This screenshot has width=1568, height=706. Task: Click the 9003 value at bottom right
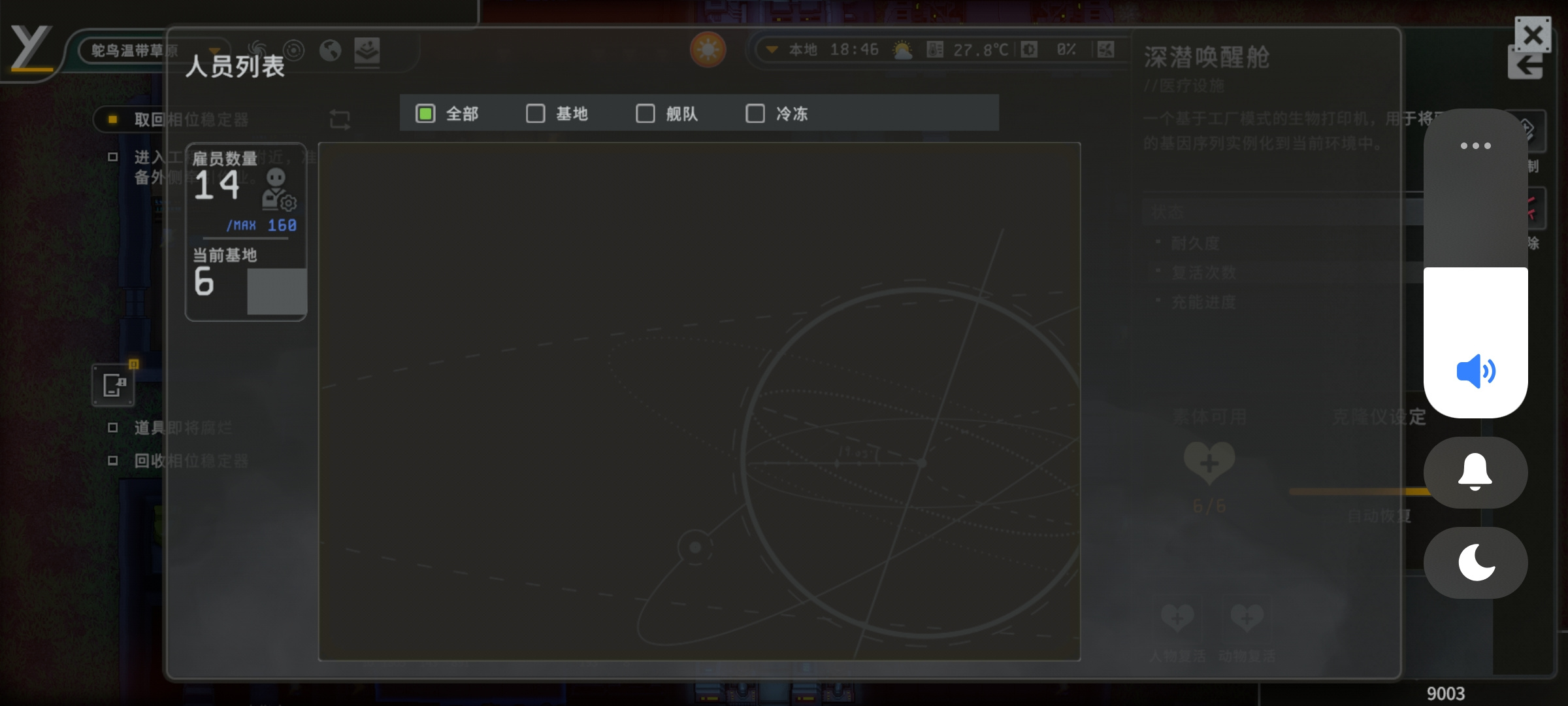tap(1445, 694)
